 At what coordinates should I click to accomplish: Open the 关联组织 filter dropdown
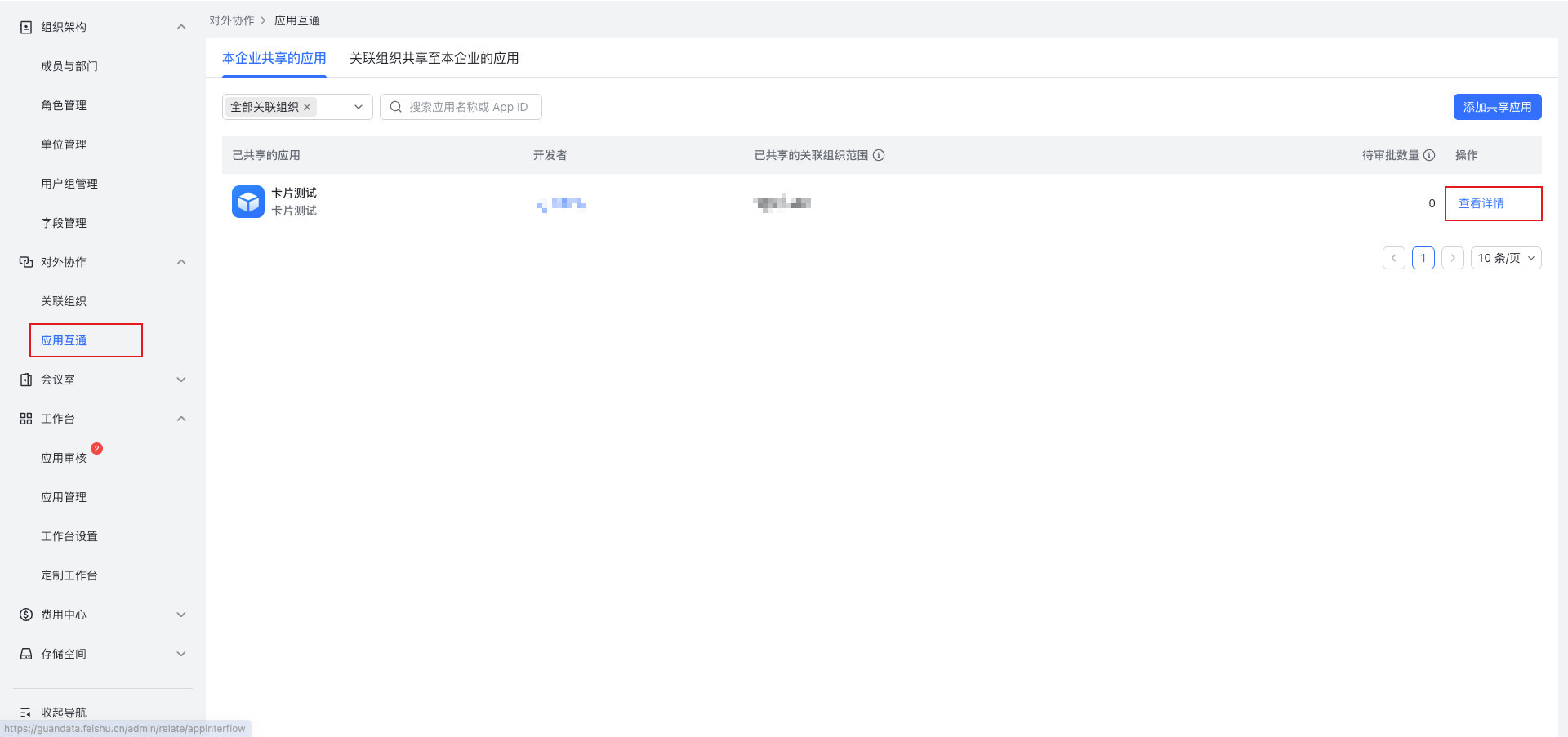coord(358,107)
